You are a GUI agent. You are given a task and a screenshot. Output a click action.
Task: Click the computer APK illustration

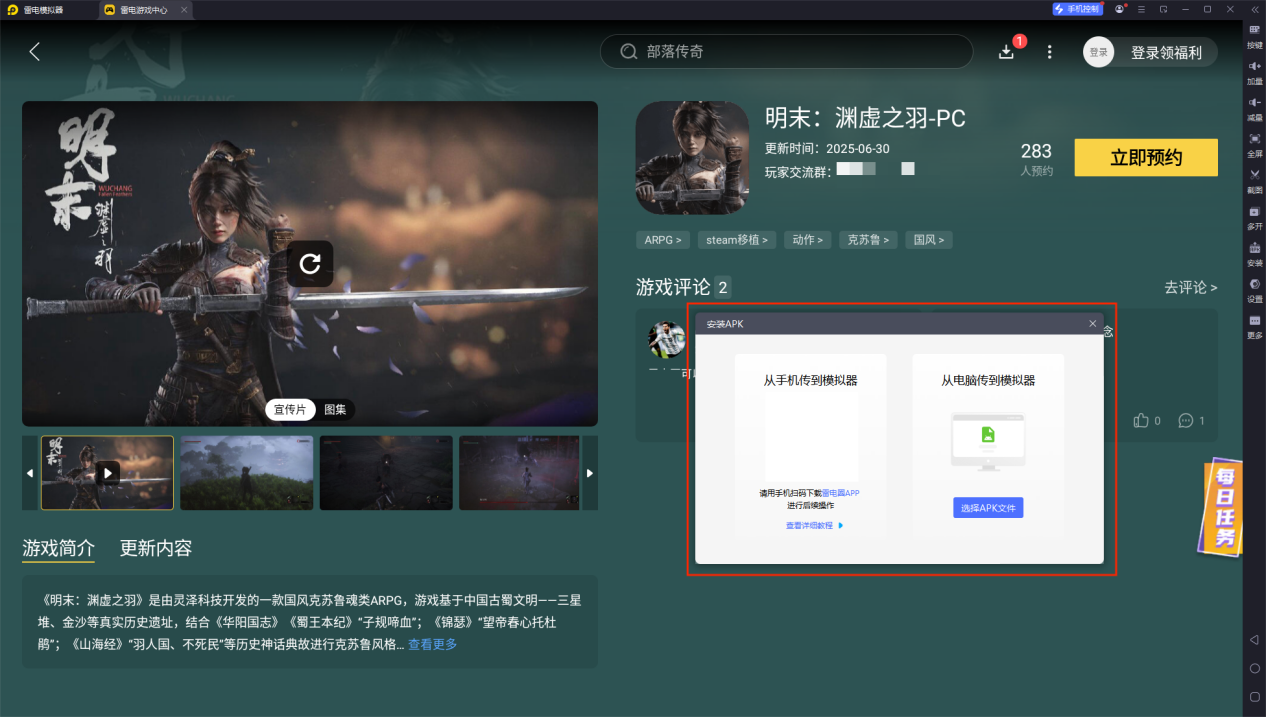click(988, 441)
